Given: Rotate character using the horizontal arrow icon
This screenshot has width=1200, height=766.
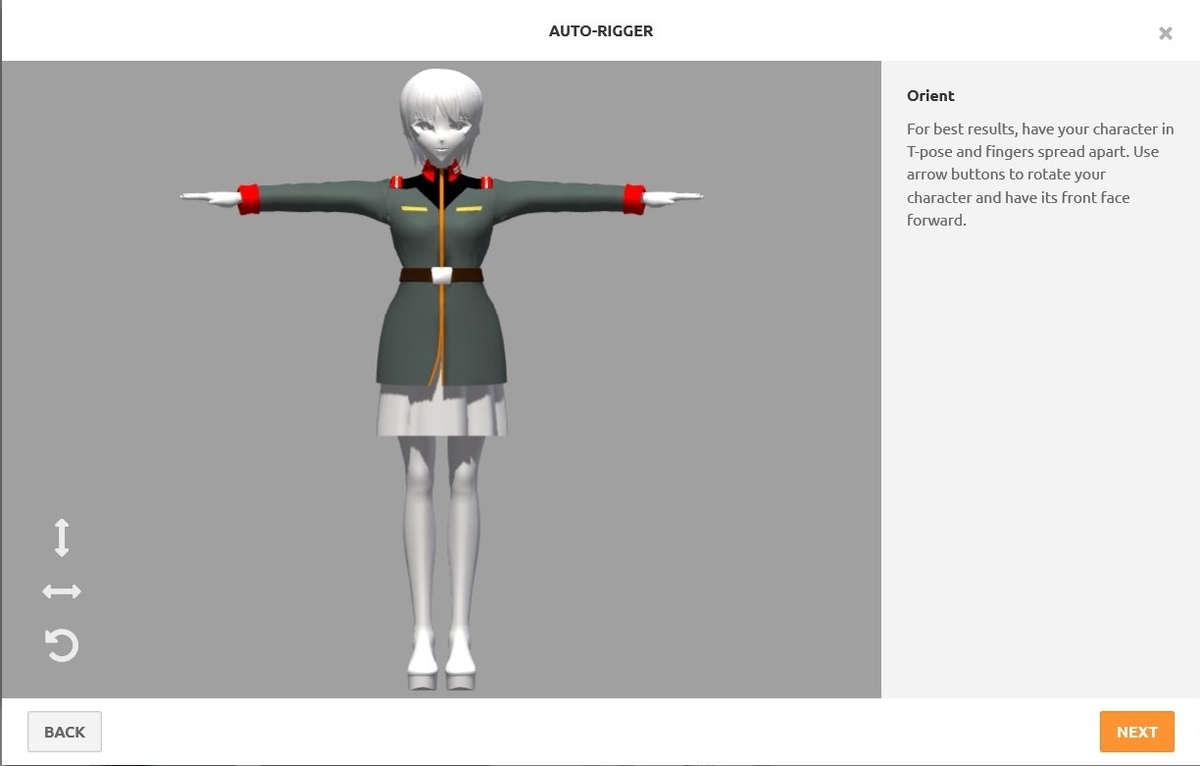Looking at the screenshot, I should 62,592.
